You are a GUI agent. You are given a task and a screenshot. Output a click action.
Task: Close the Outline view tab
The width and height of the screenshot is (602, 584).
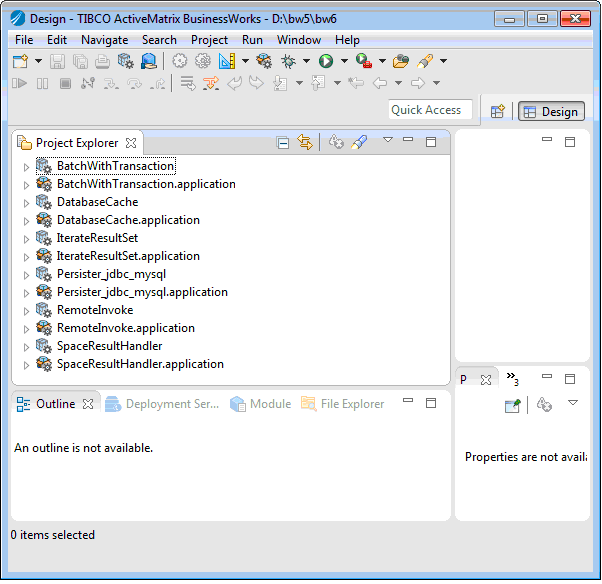pos(88,404)
